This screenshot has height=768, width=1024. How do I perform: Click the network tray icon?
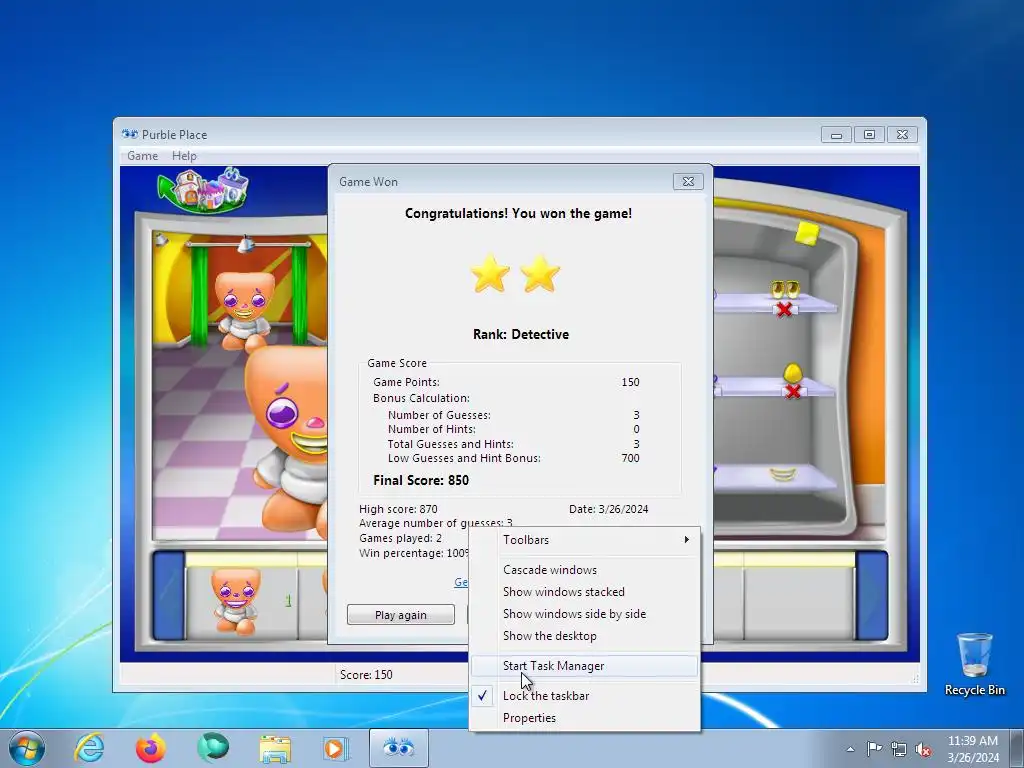point(899,749)
